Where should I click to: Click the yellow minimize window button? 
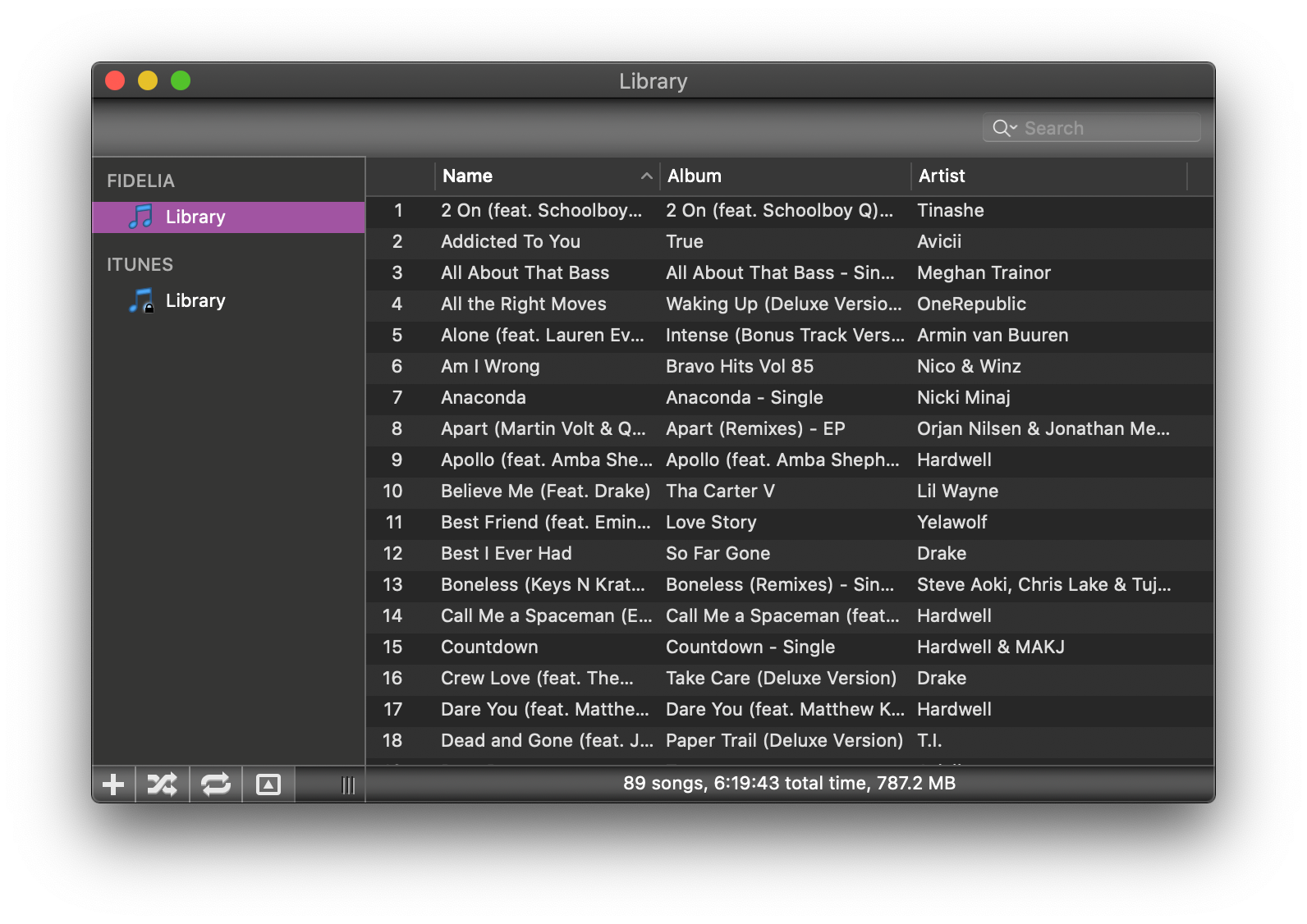pyautogui.click(x=148, y=80)
